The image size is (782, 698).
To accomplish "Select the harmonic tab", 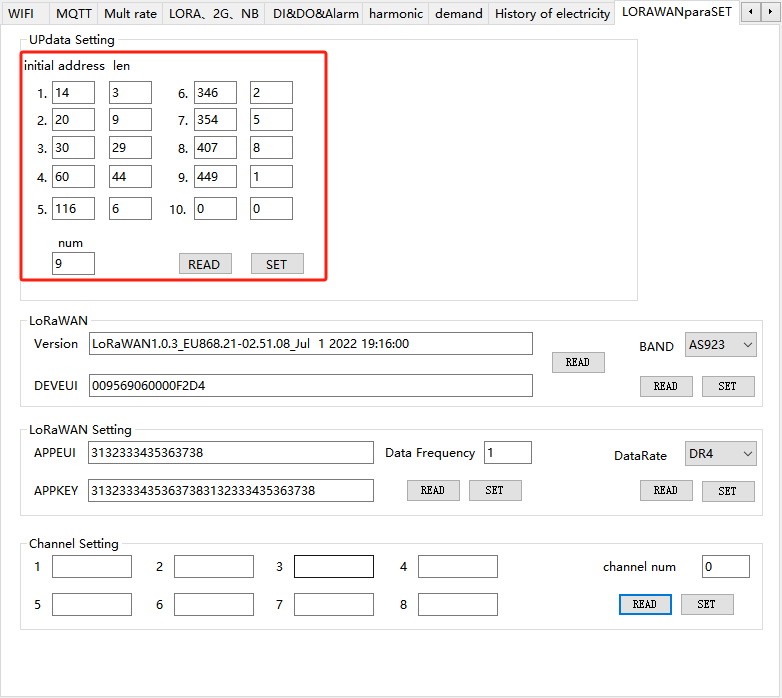I will [395, 13].
